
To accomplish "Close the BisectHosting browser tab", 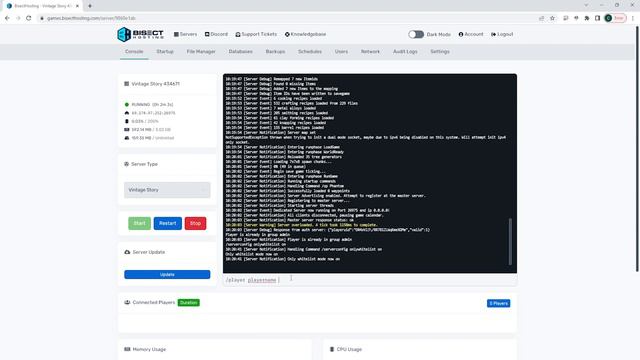I will point(77,6).
